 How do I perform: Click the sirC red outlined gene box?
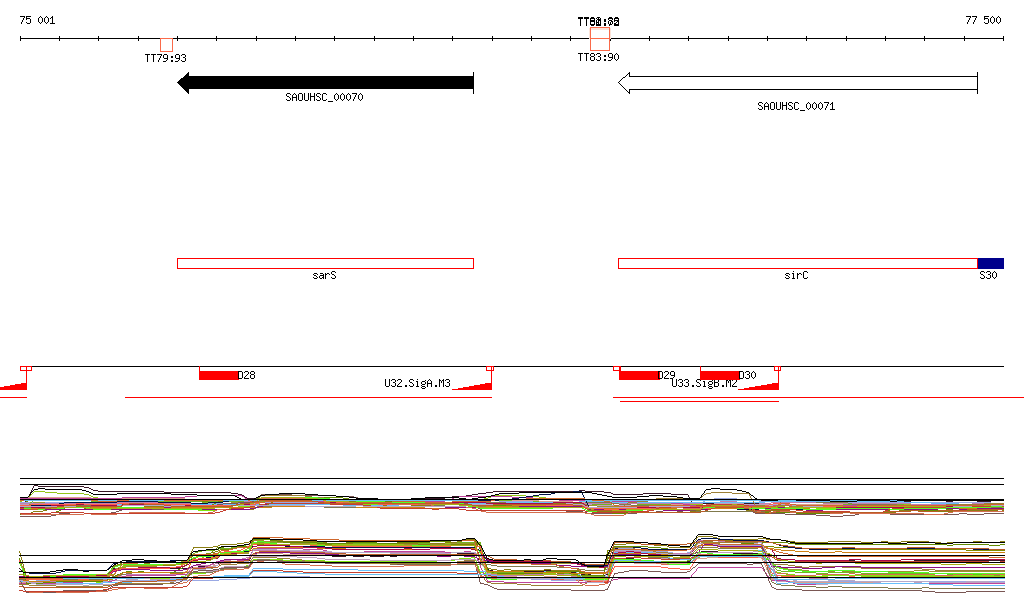[x=797, y=264]
